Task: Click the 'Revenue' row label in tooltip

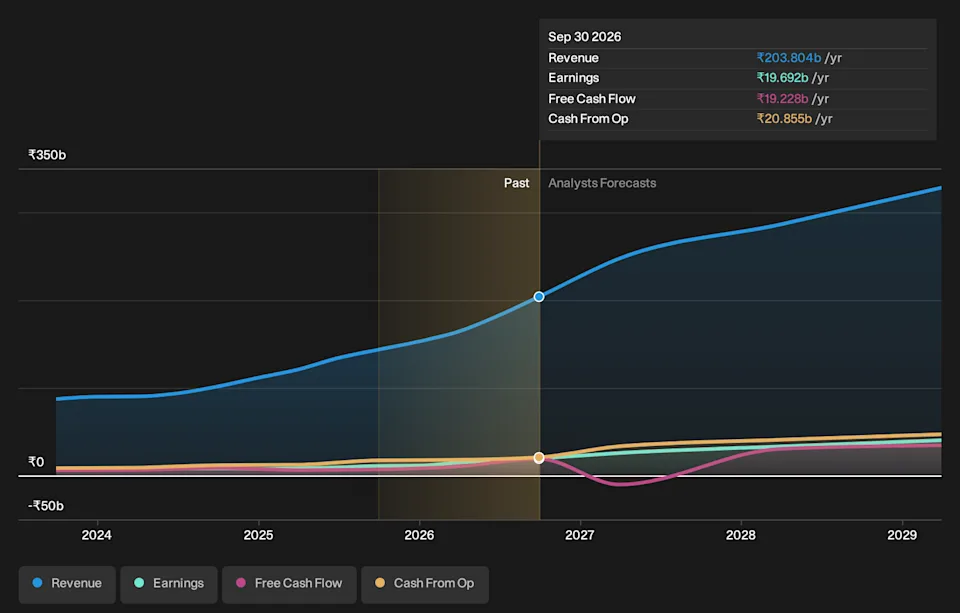Action: click(x=574, y=58)
